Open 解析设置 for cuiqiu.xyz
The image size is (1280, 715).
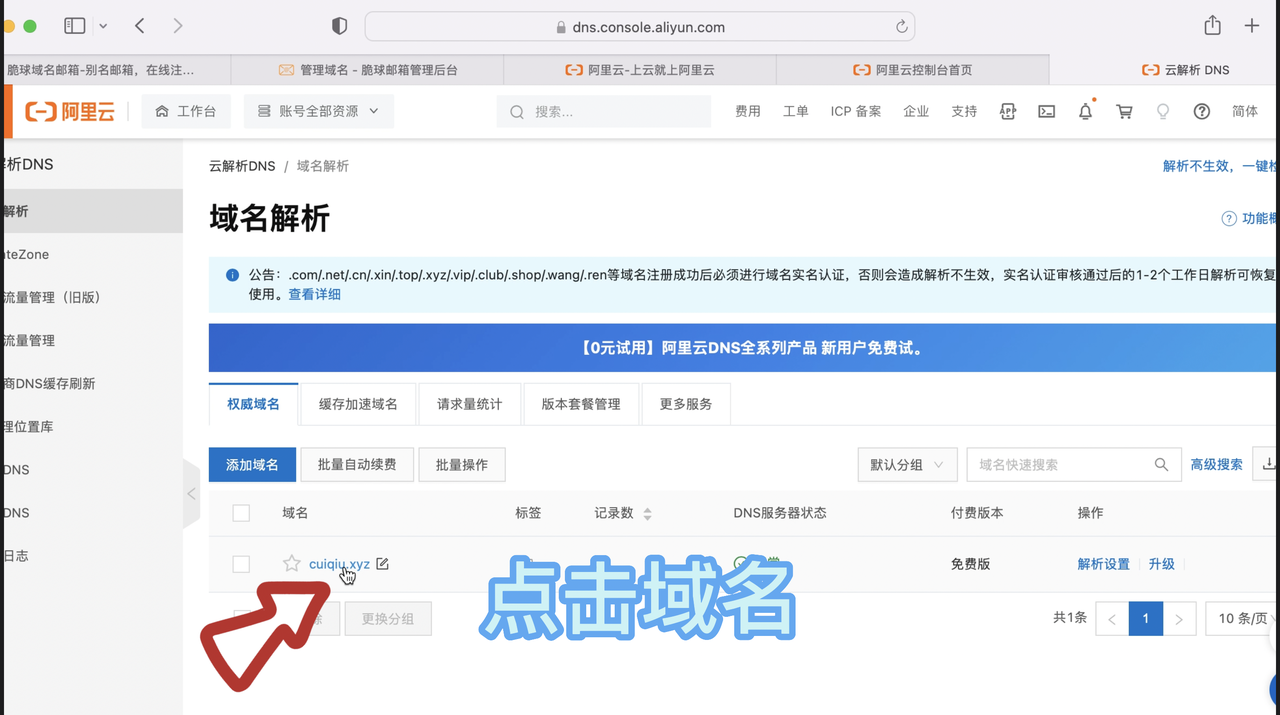point(1103,564)
